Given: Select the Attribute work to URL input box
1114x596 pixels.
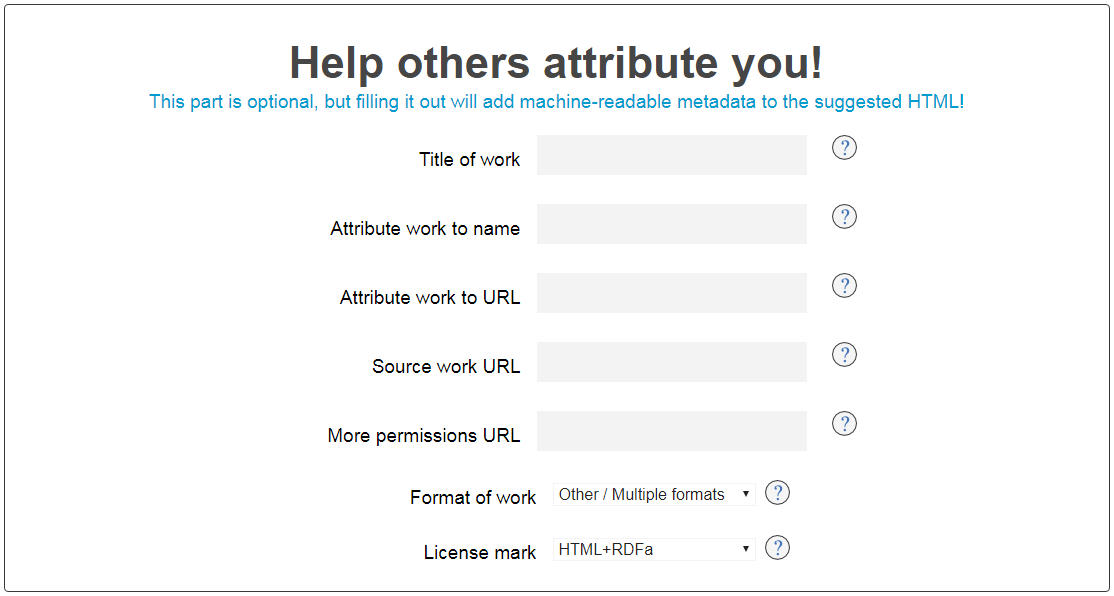Looking at the screenshot, I should pyautogui.click(x=671, y=293).
